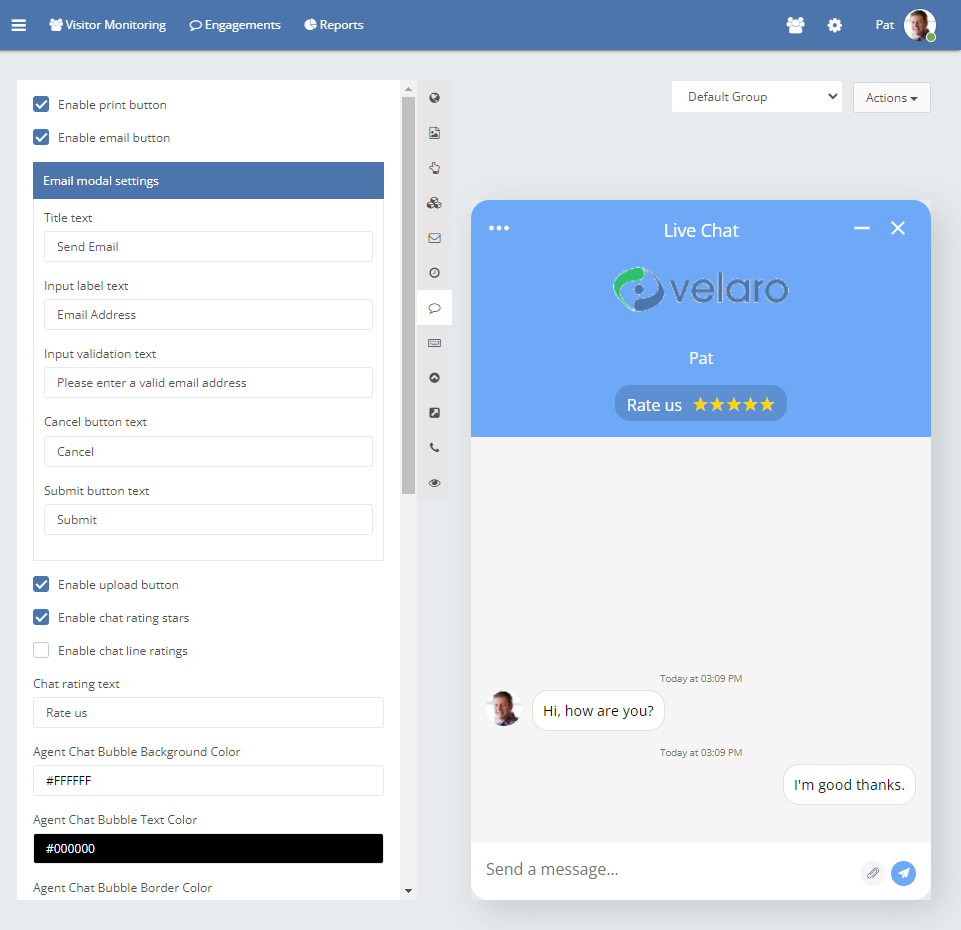Select the image icon in settings sidebar

(x=434, y=133)
